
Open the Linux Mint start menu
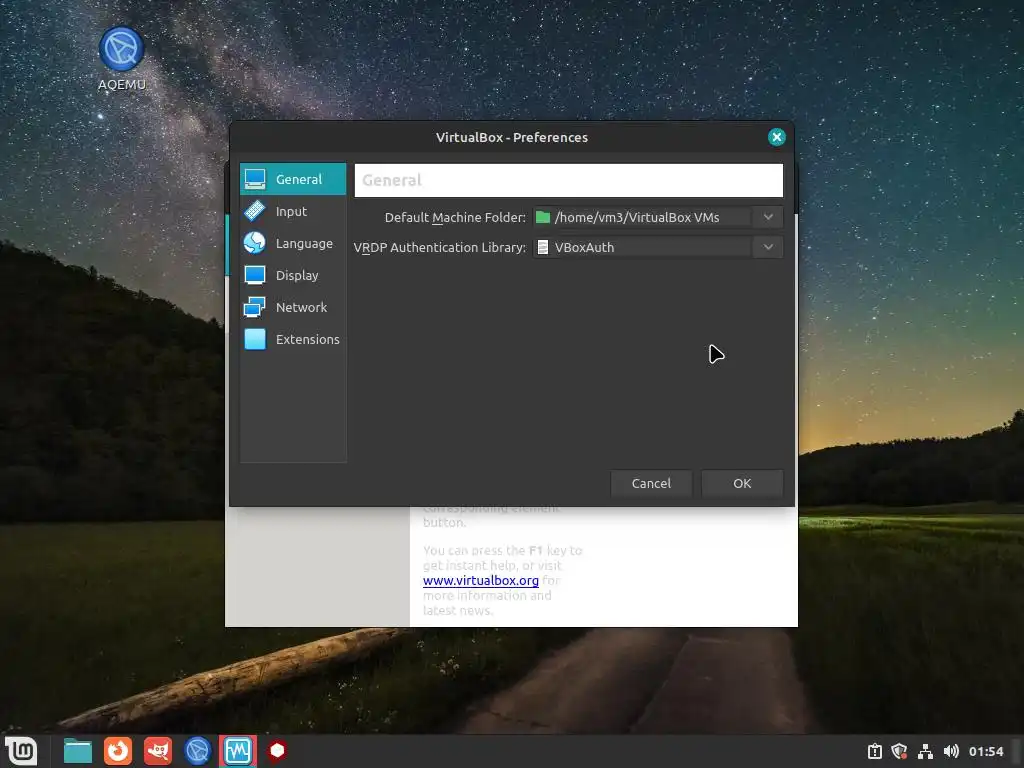[x=21, y=751]
